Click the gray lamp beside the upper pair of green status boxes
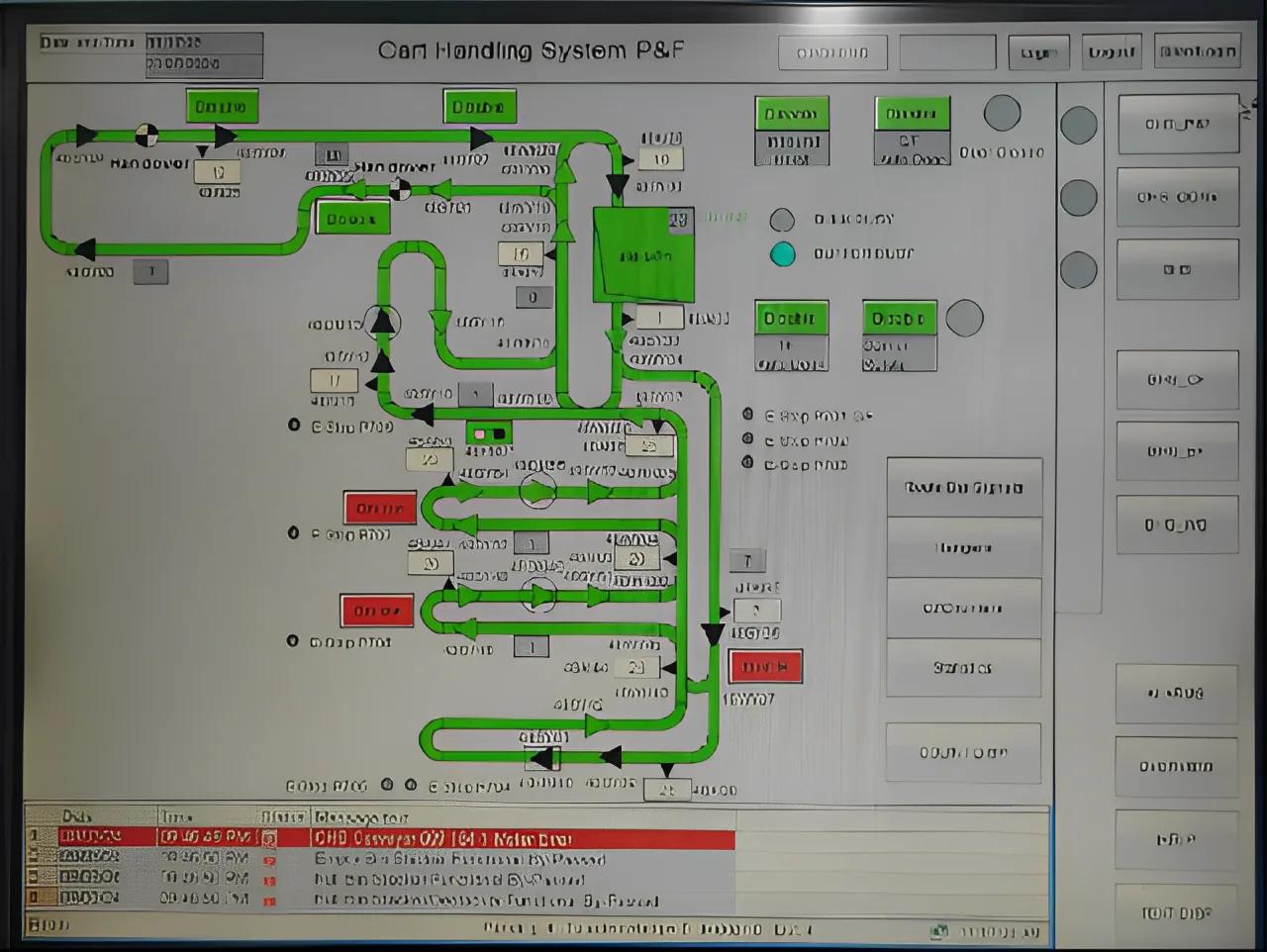This screenshot has height=952, width=1267. [x=1002, y=113]
